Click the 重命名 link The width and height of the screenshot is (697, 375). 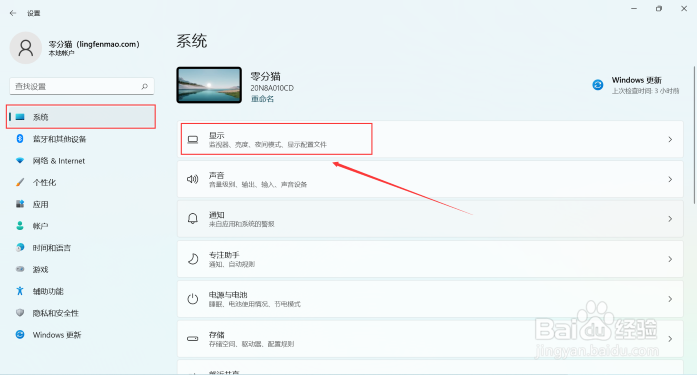pyautogui.click(x=262, y=99)
